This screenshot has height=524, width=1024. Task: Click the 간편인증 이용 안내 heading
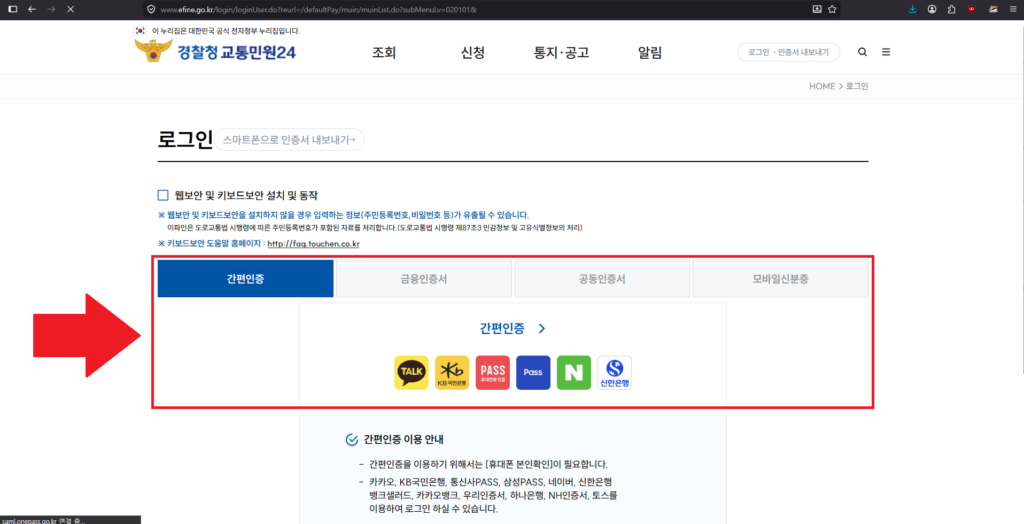[x=404, y=440]
